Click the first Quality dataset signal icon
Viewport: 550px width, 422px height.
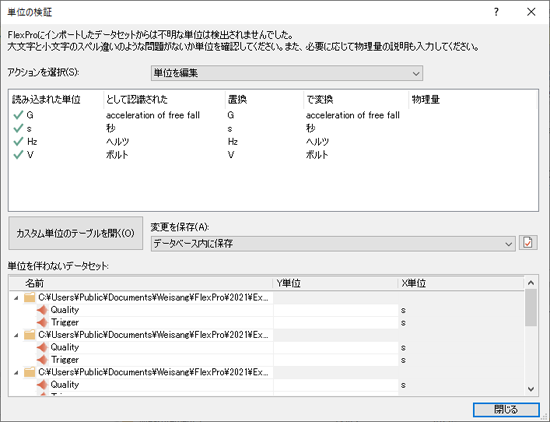[42, 310]
